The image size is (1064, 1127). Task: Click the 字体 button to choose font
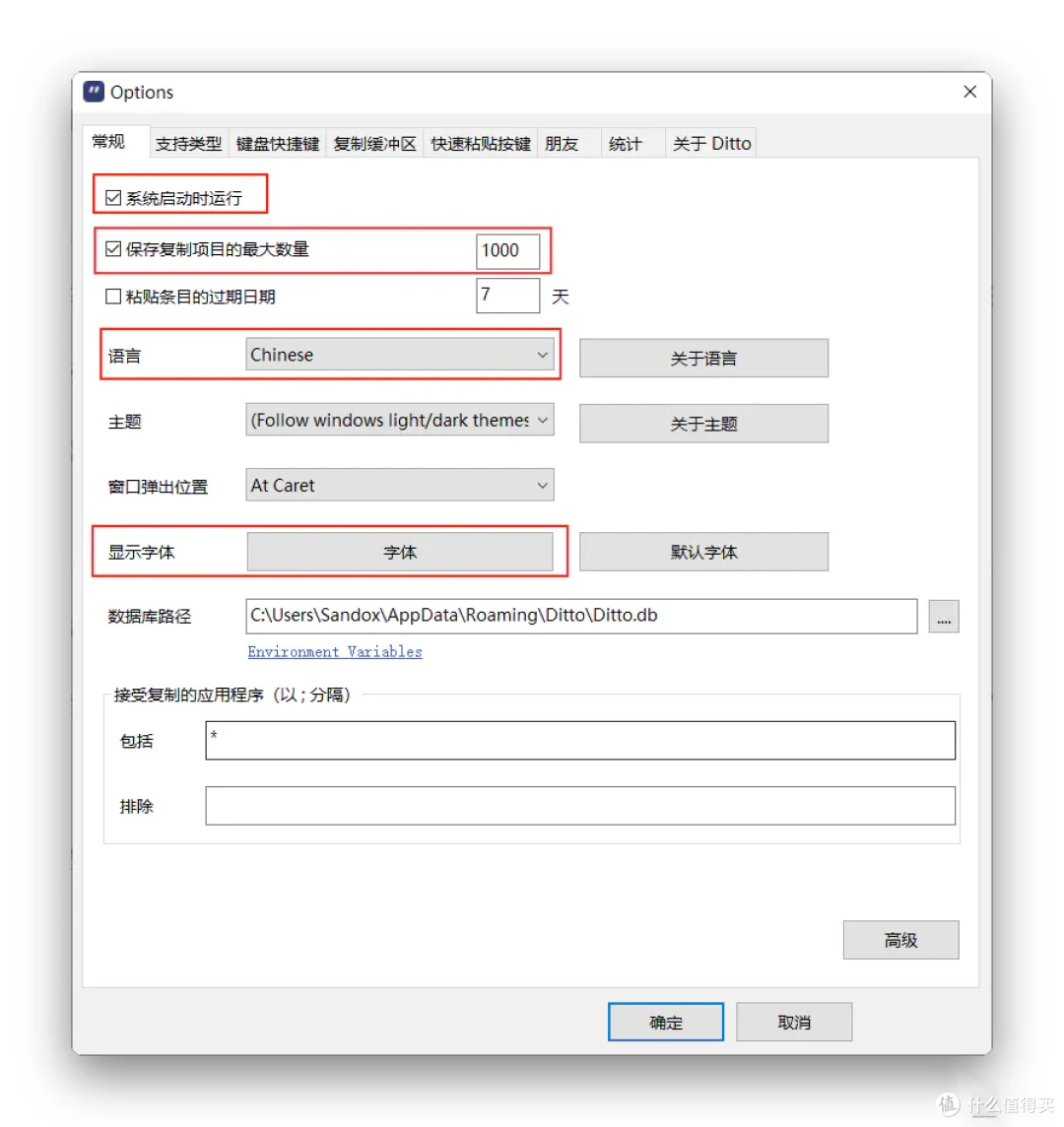coord(400,552)
